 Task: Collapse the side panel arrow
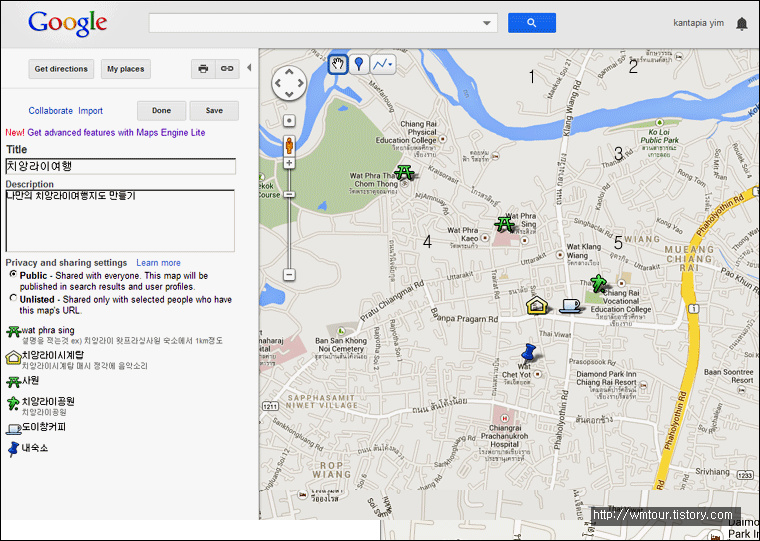(249, 68)
